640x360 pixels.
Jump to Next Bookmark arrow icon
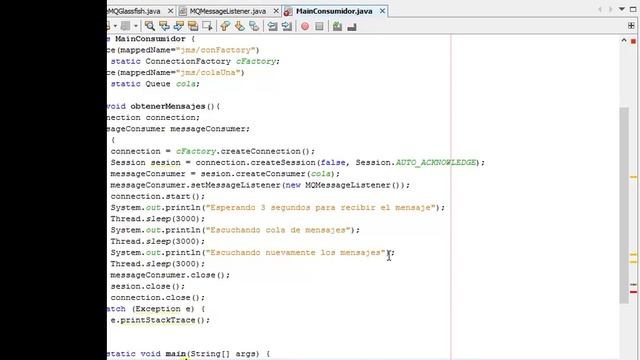point(240,26)
